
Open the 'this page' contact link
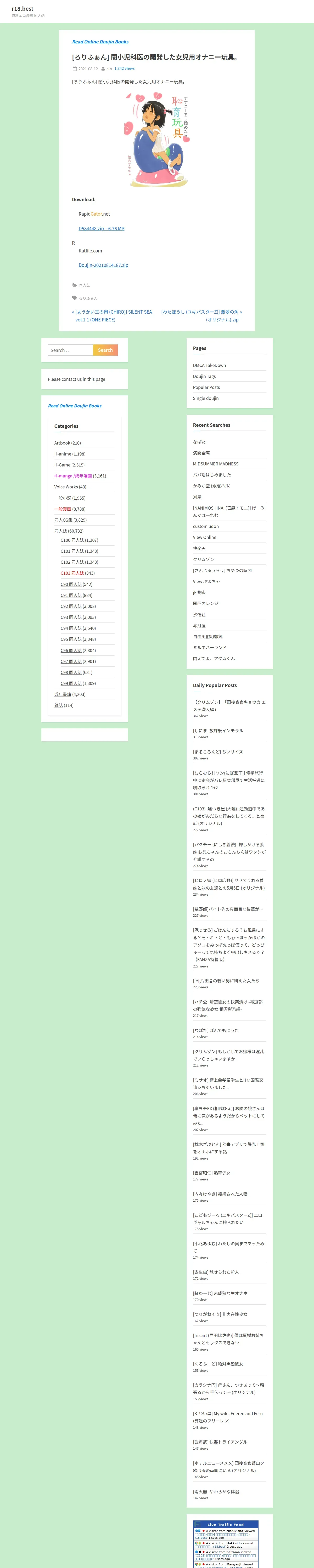tap(96, 379)
